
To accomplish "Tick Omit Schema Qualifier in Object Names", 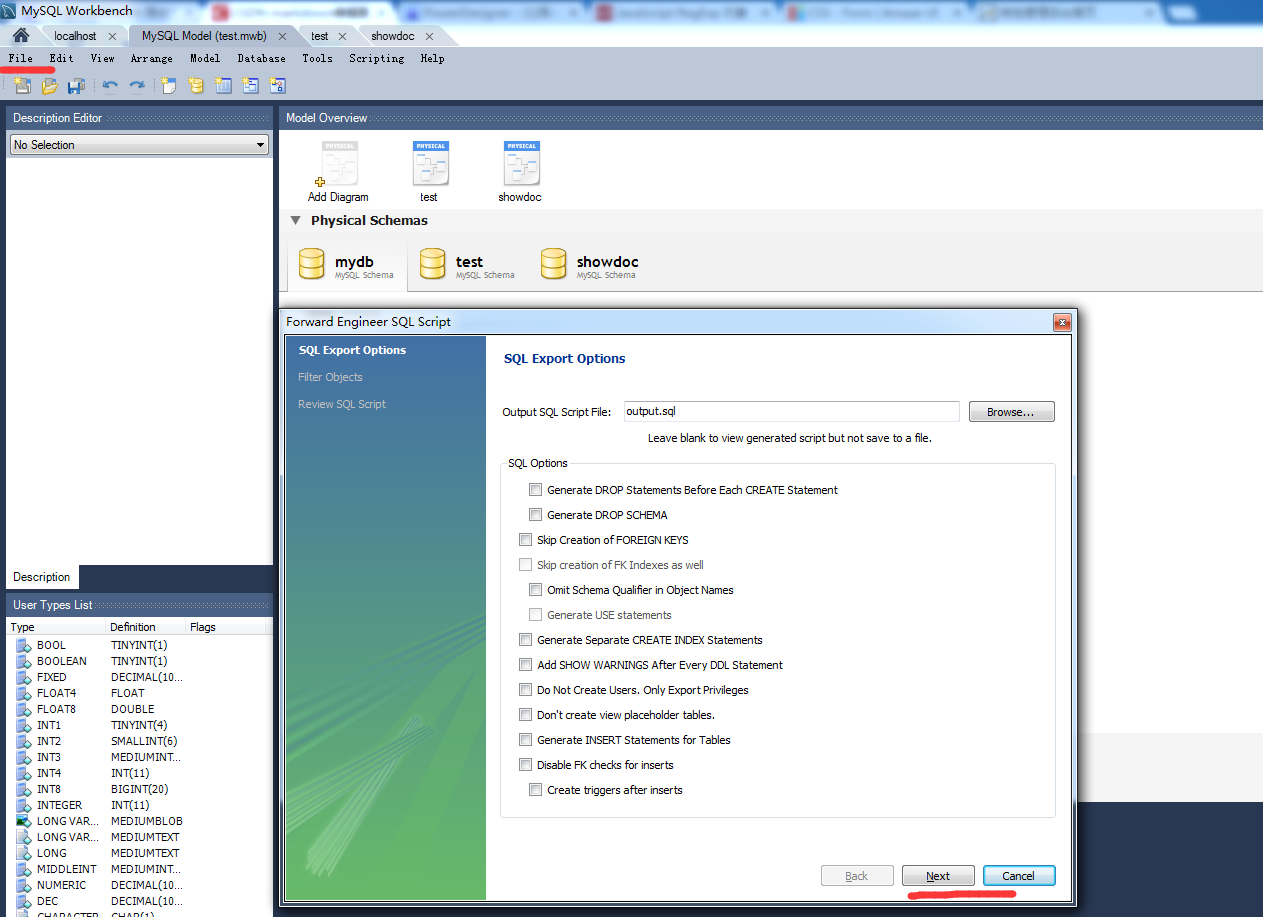I will [536, 590].
